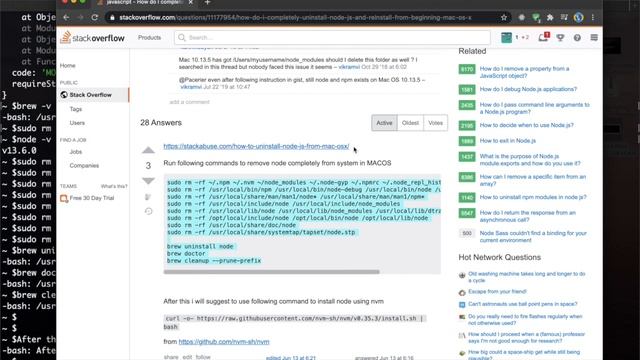The image size is (640, 360).
Task: Add a comment under the question
Action: tap(190, 102)
